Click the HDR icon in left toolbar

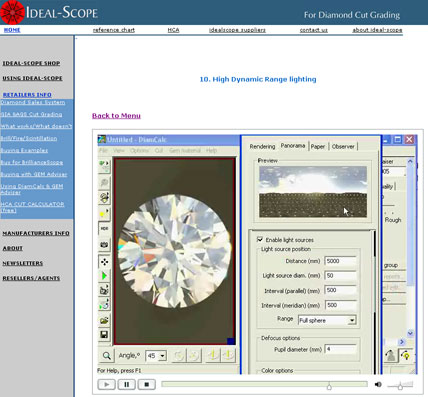104,229
